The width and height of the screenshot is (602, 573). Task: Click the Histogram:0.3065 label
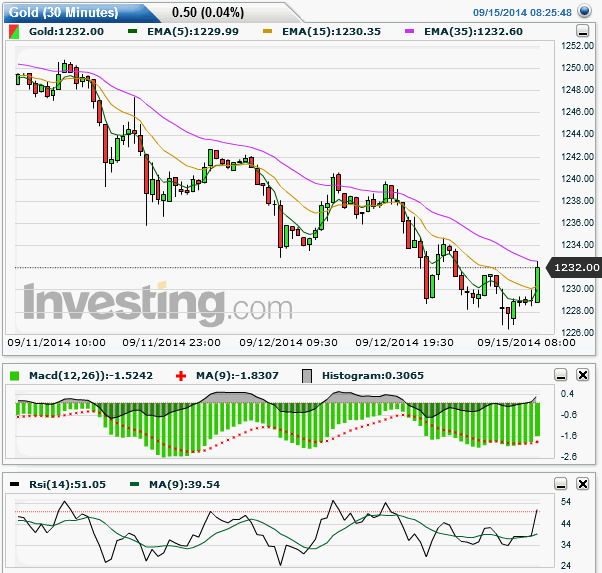(373, 376)
